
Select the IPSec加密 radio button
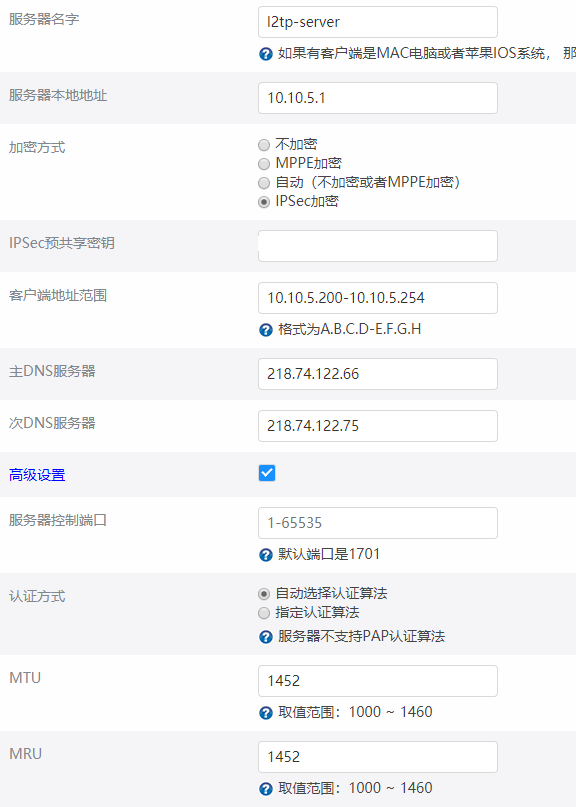[264, 202]
